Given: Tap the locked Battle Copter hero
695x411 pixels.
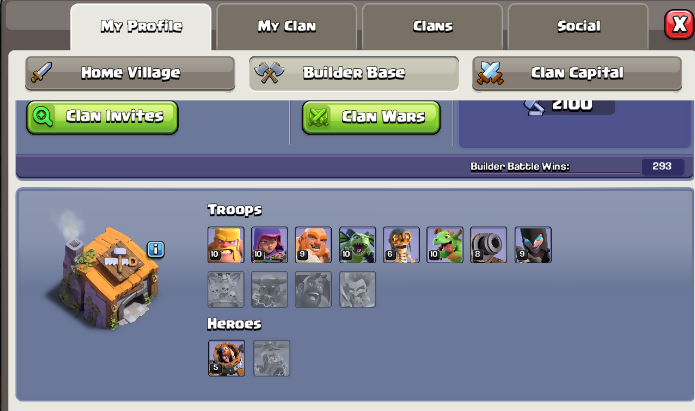Looking at the screenshot, I should point(272,358).
